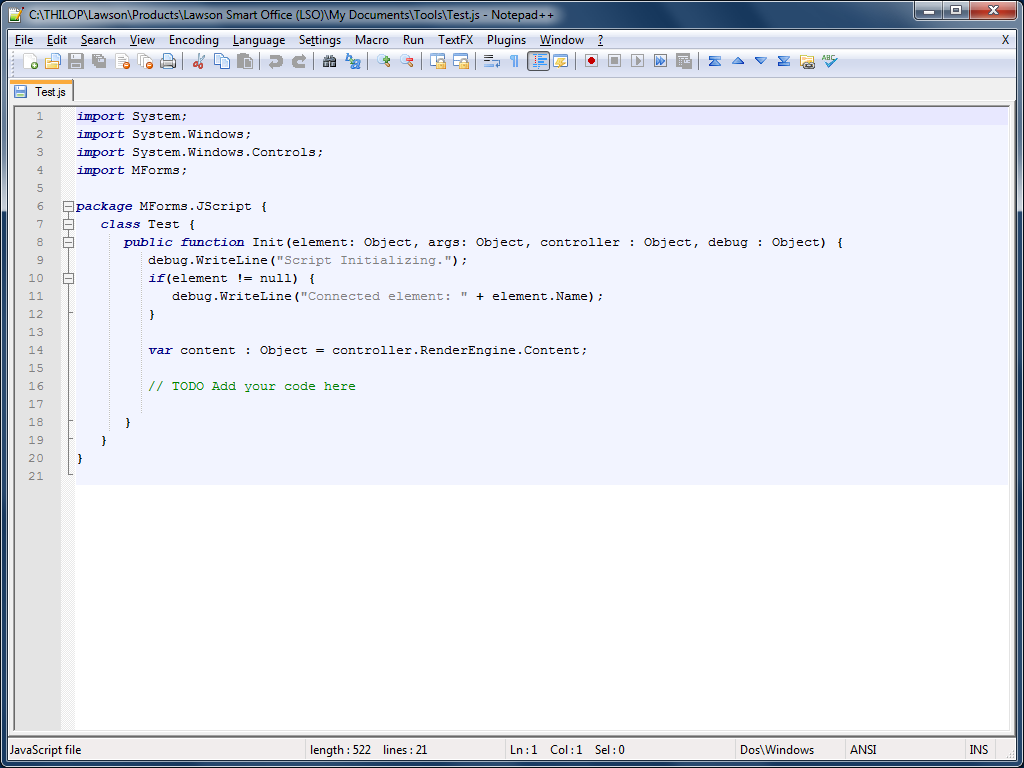
Task: Toggle show all characters
Action: (514, 61)
